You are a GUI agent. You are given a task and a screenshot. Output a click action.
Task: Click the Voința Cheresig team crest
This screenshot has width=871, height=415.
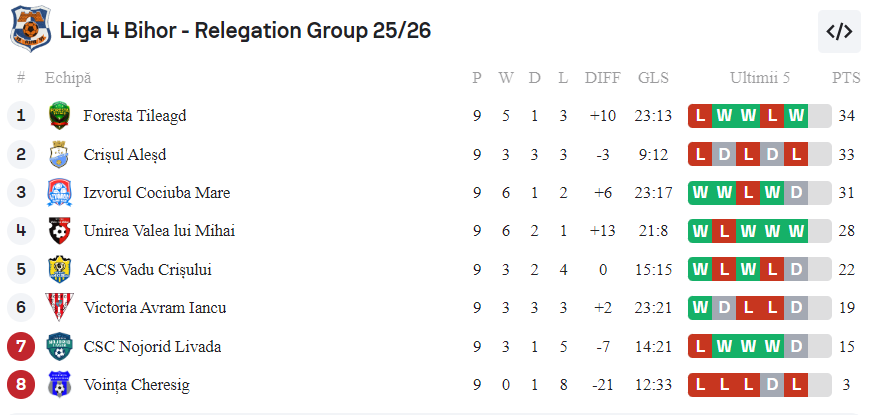[60, 385]
